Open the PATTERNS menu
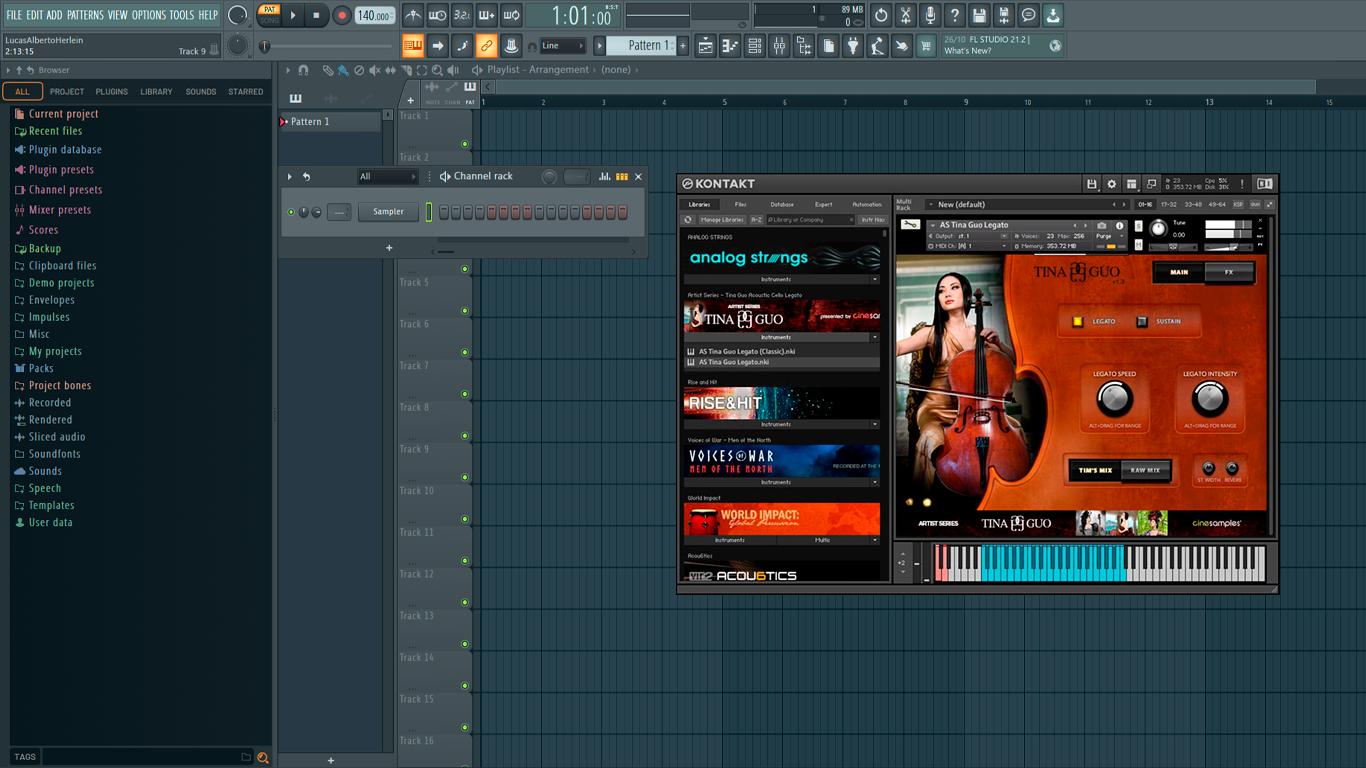Screen dimensions: 1366x768 [x=85, y=15]
